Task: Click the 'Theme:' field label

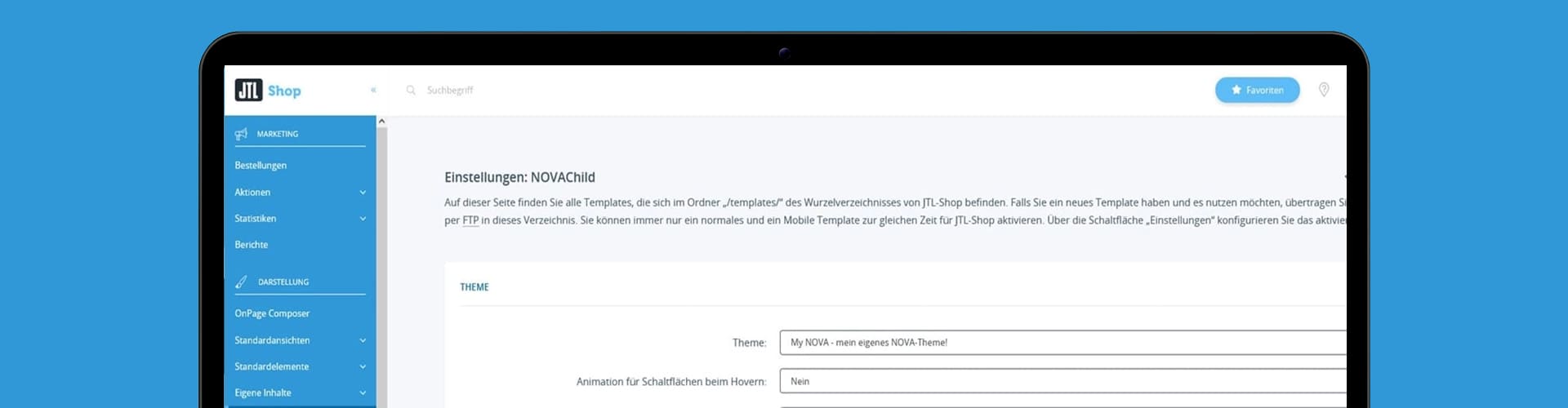Action: [x=749, y=343]
